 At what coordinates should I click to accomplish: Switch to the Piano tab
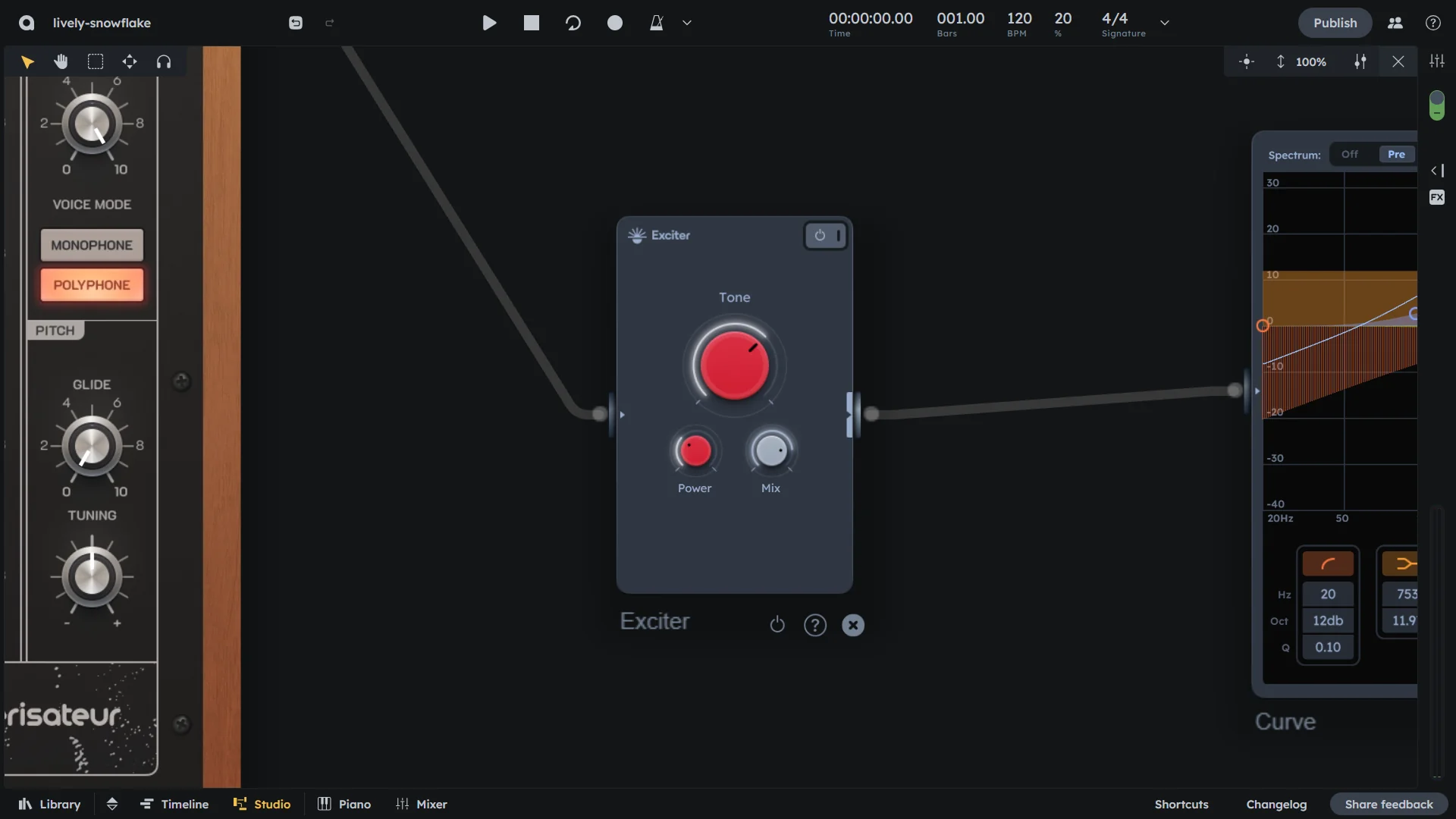tap(344, 804)
